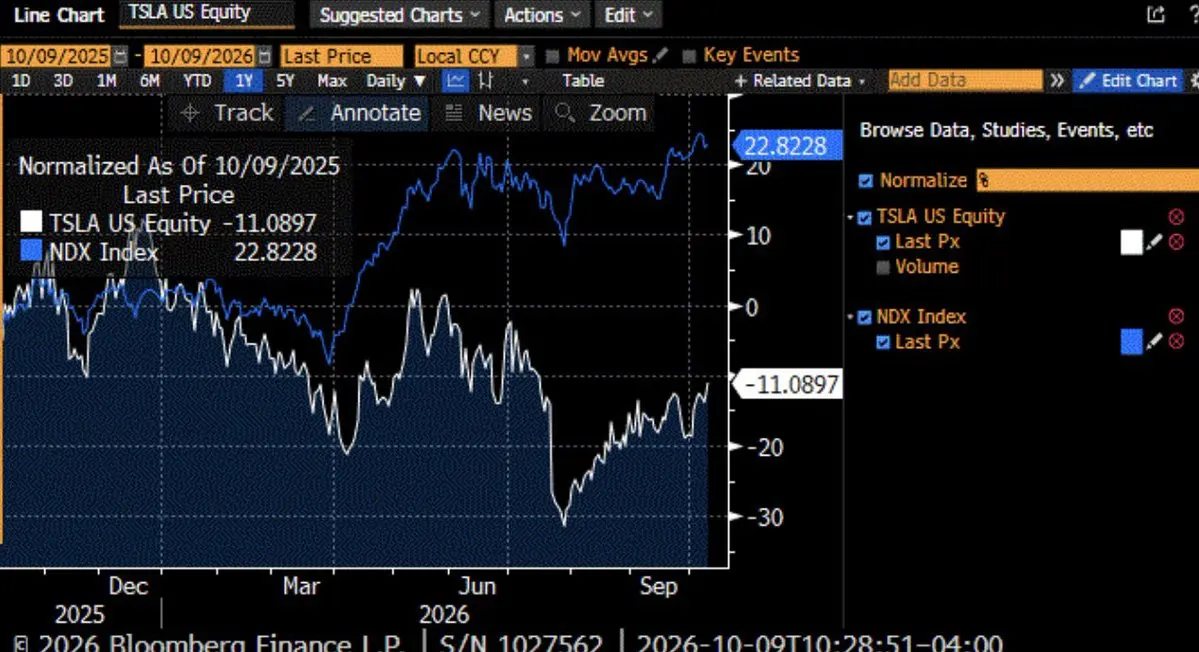Screen dimensions: 1199x652
Task: Open the Table view
Action: (583, 80)
